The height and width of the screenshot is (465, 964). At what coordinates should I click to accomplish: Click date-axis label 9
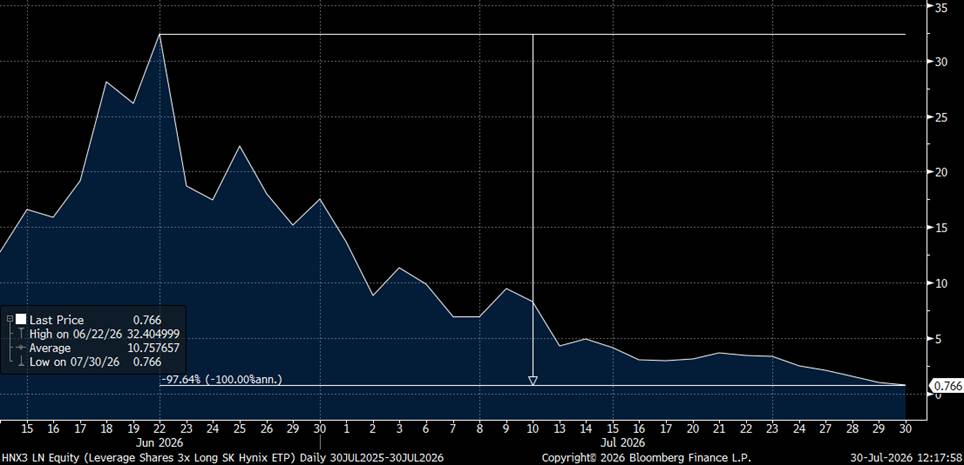pyautogui.click(x=506, y=428)
